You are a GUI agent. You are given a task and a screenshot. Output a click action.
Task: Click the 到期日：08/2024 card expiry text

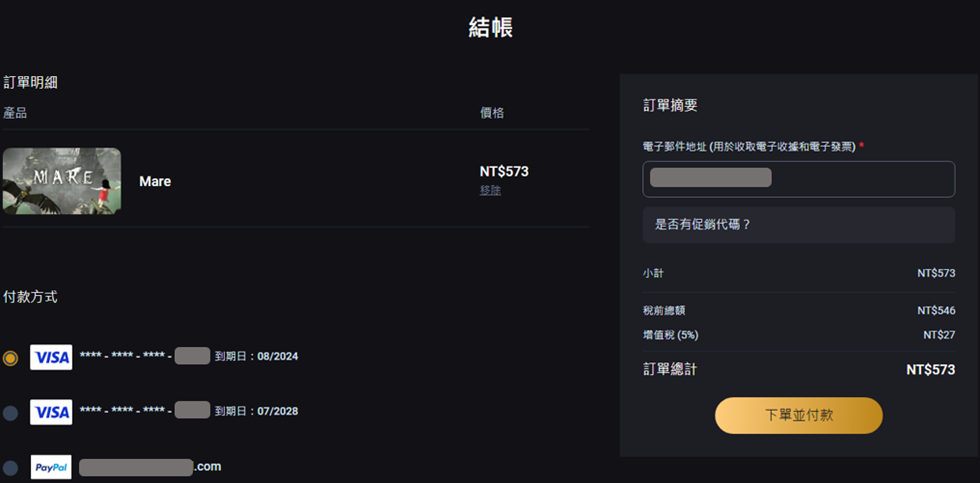pos(256,357)
